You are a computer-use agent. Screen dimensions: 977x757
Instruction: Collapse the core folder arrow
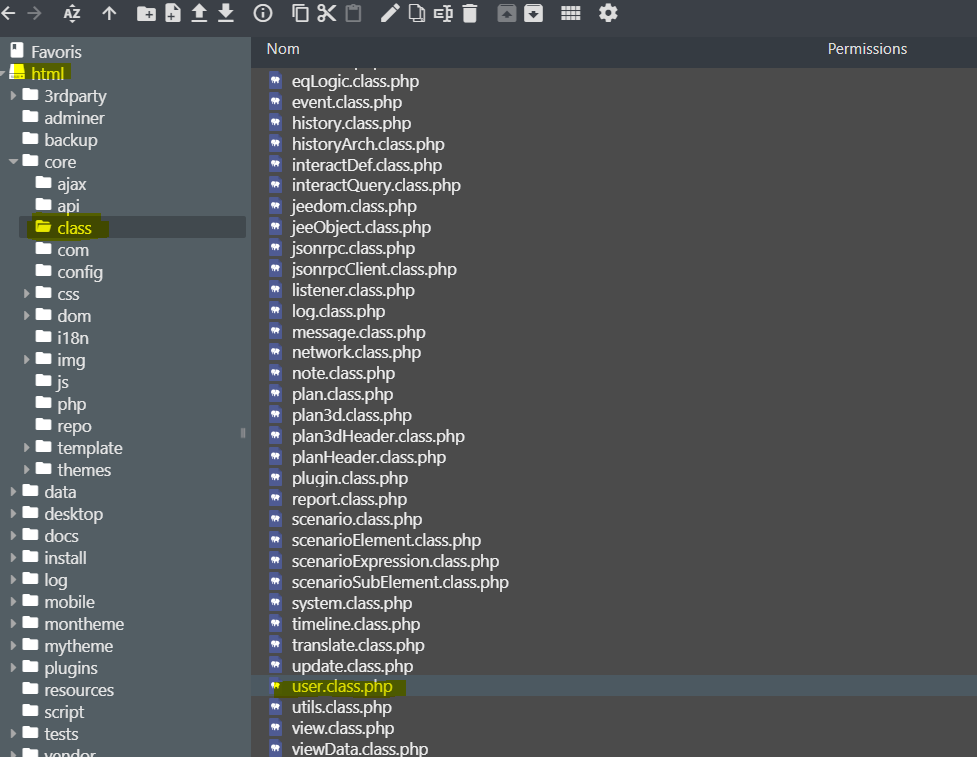[13, 161]
